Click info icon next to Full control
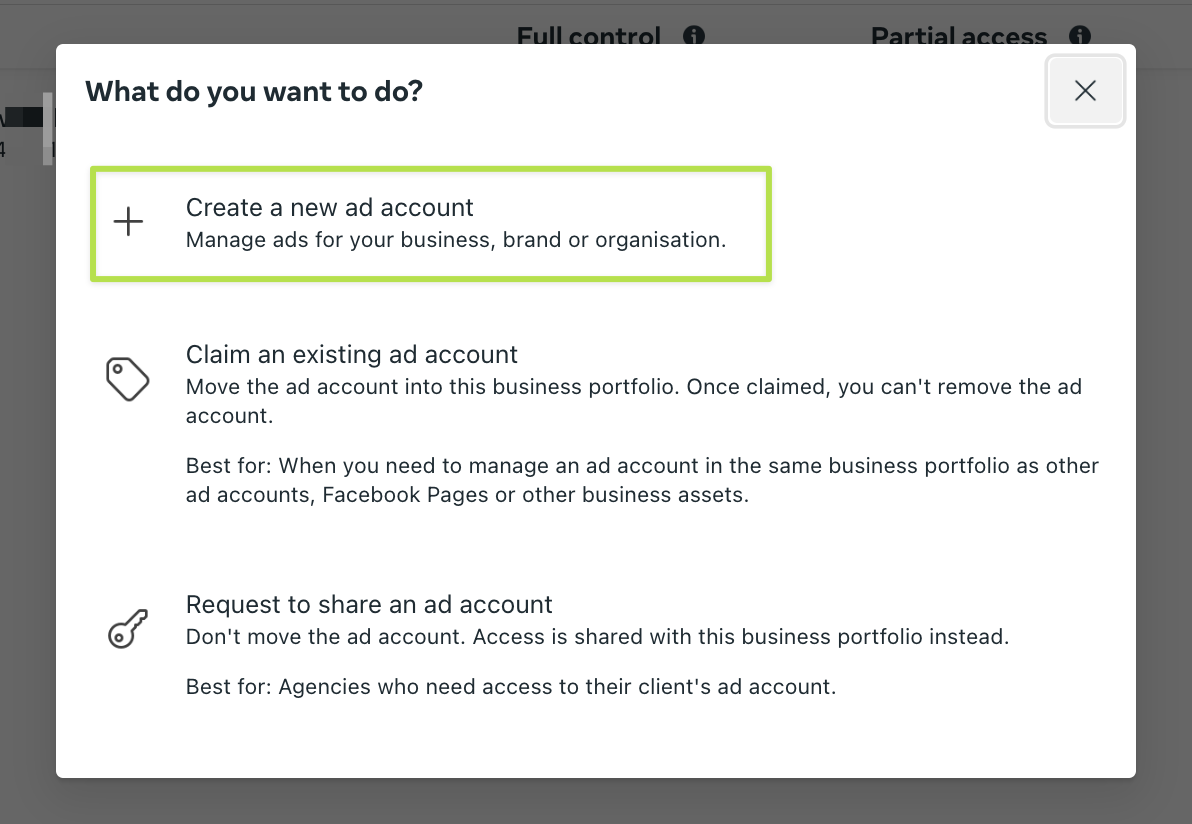The height and width of the screenshot is (824, 1192). 694,37
